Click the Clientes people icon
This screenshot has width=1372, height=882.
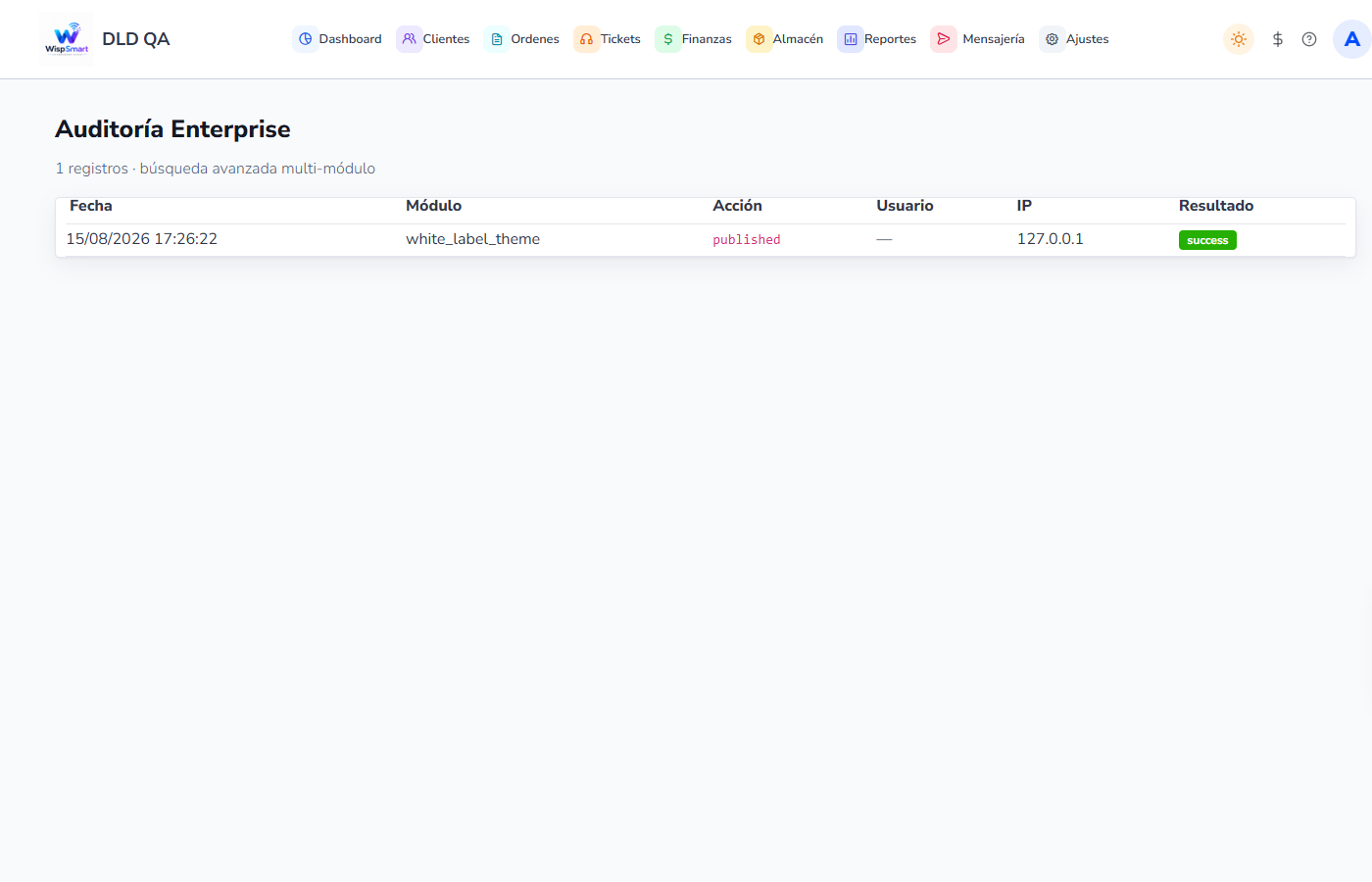coord(410,39)
